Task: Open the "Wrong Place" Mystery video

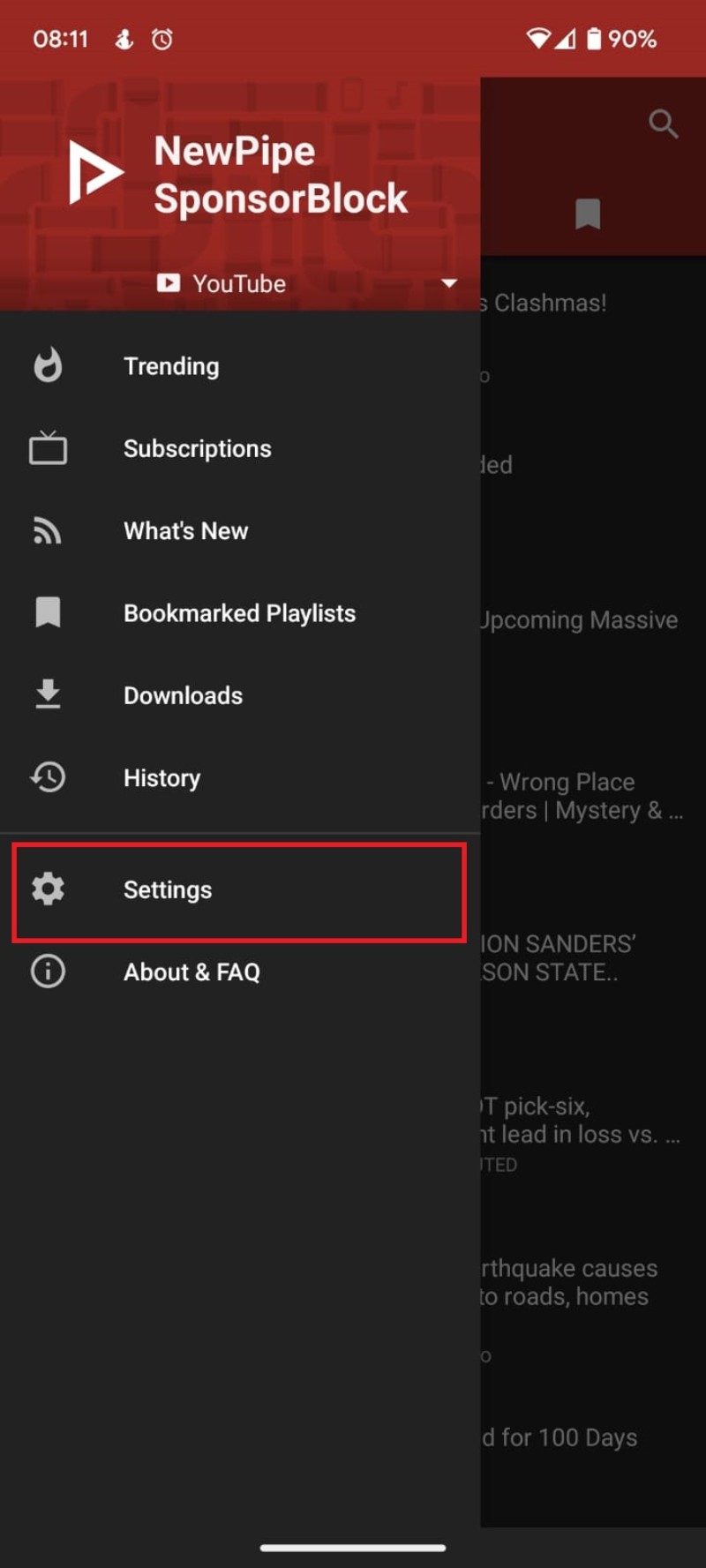Action: pyautogui.click(x=582, y=796)
